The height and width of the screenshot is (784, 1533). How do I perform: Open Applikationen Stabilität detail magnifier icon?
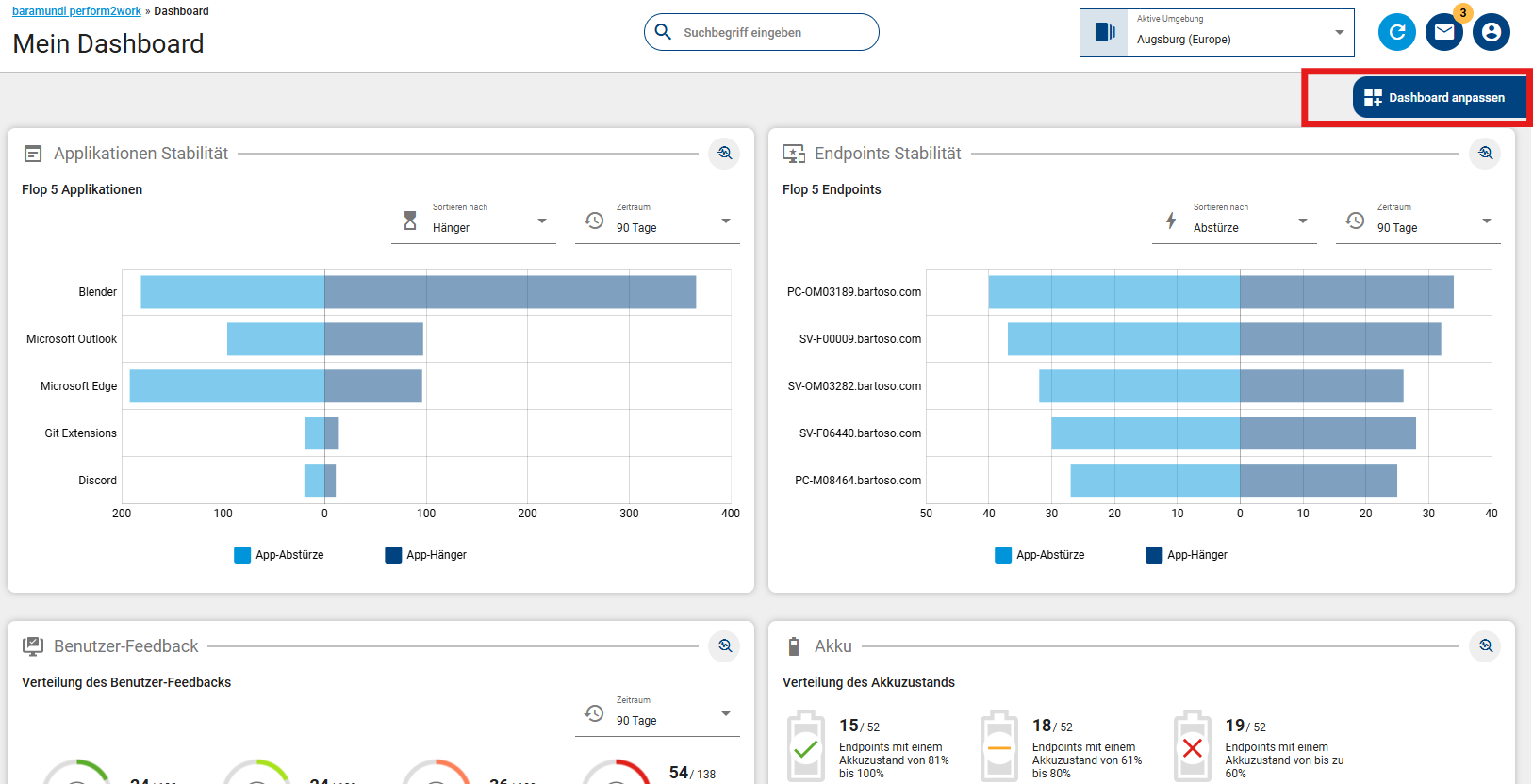point(724,153)
